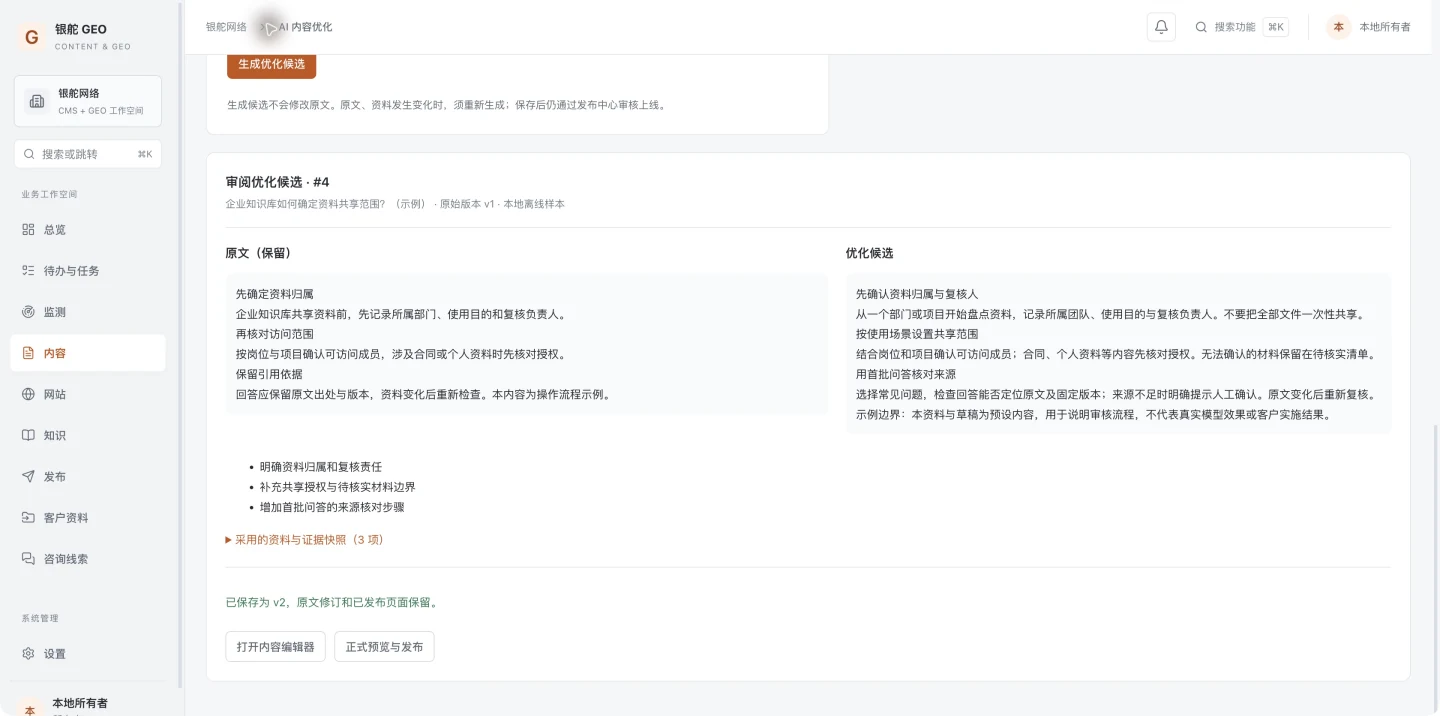Click the 正式预览与发布 button
The height and width of the screenshot is (716, 1440).
pos(384,647)
